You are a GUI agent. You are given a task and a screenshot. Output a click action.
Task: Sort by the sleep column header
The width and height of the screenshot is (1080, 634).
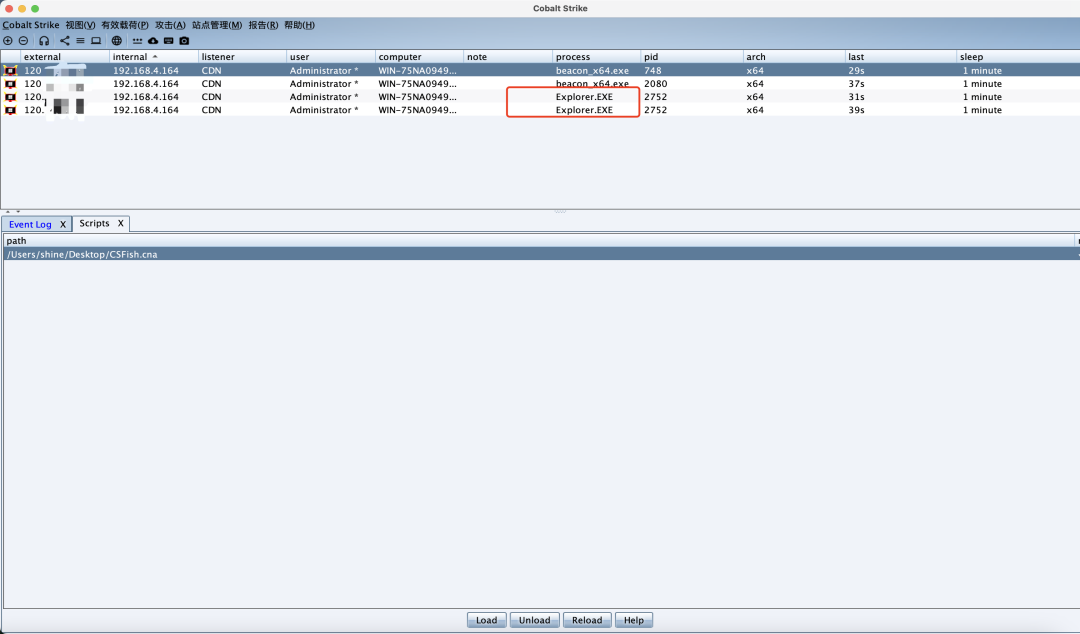point(1018,57)
